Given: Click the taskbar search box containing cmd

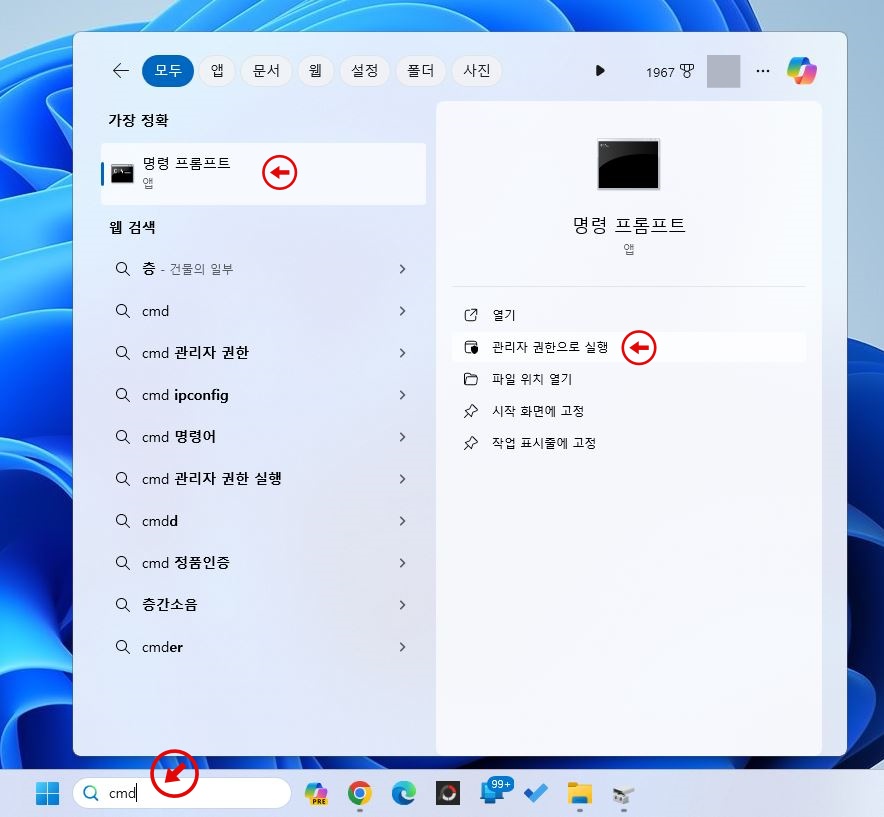Looking at the screenshot, I should [x=182, y=793].
